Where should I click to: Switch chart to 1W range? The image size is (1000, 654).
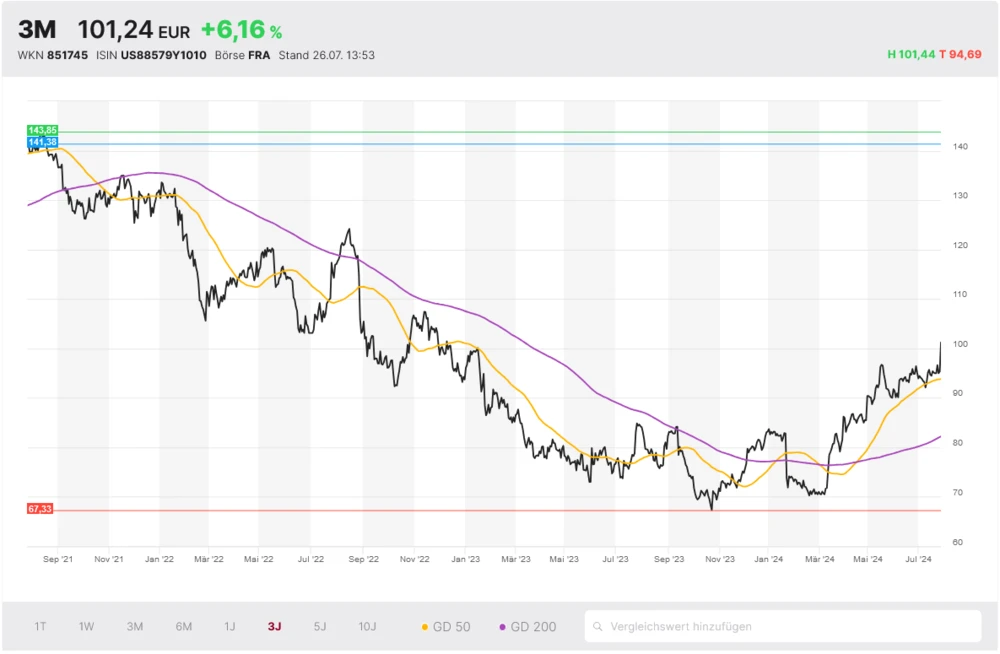[x=87, y=627]
